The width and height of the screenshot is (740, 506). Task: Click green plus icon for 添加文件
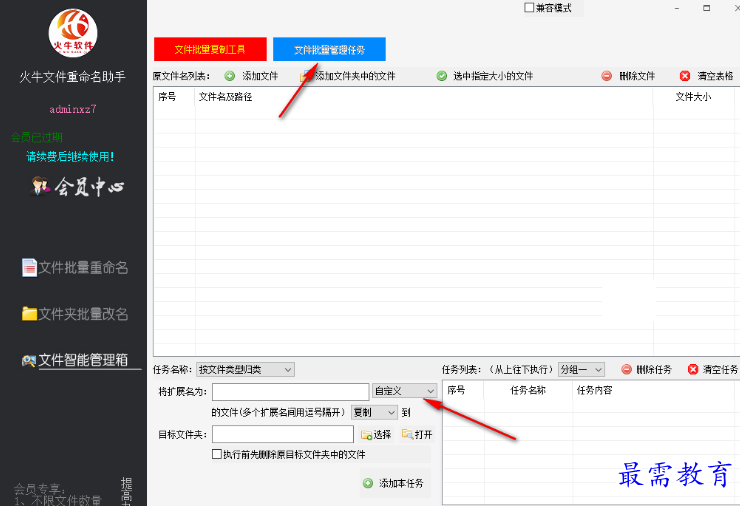point(230,76)
